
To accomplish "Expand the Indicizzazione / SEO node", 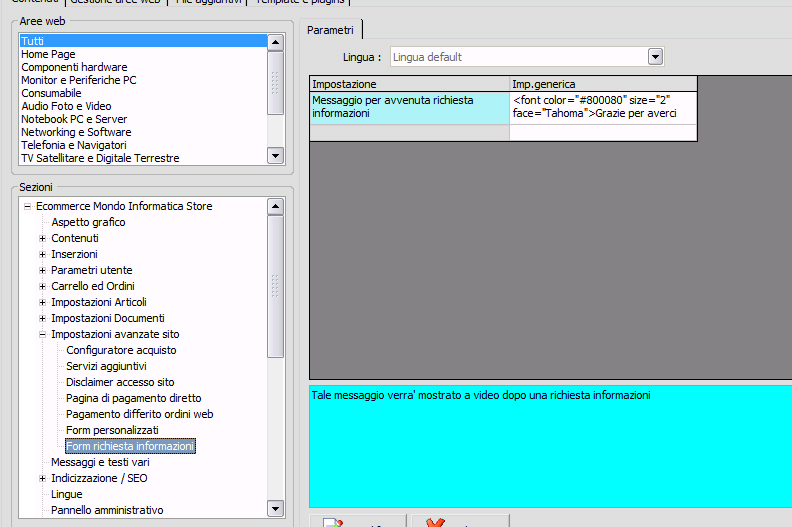I will [42, 478].
